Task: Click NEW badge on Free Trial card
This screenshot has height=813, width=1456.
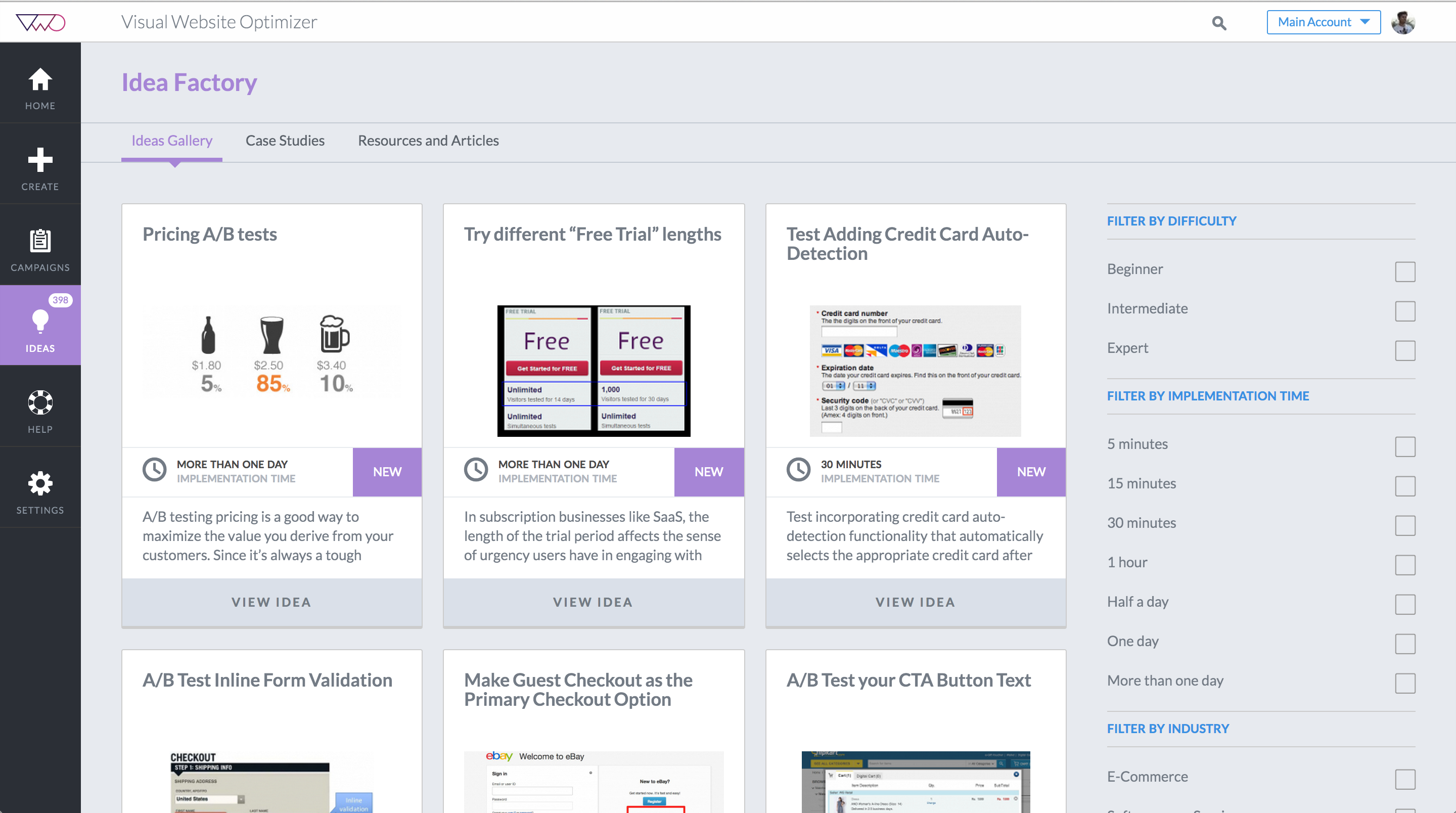Action: (x=709, y=472)
